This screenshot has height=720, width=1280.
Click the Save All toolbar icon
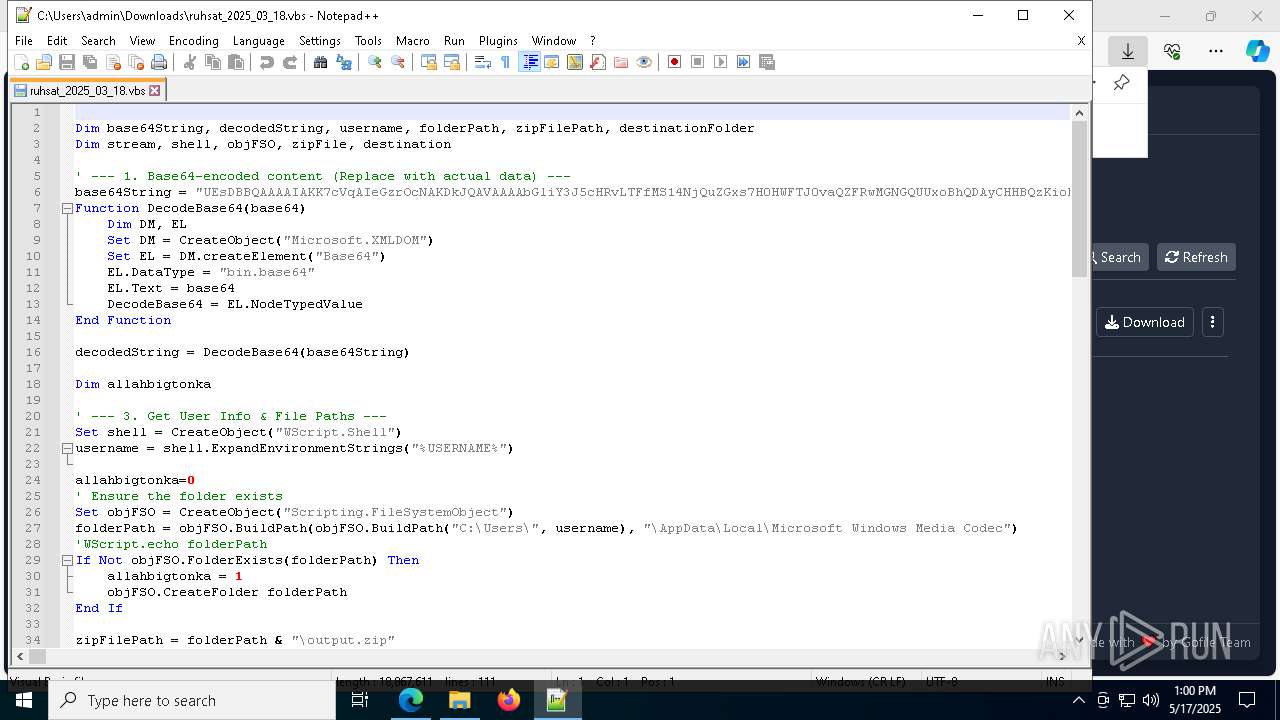[x=90, y=62]
